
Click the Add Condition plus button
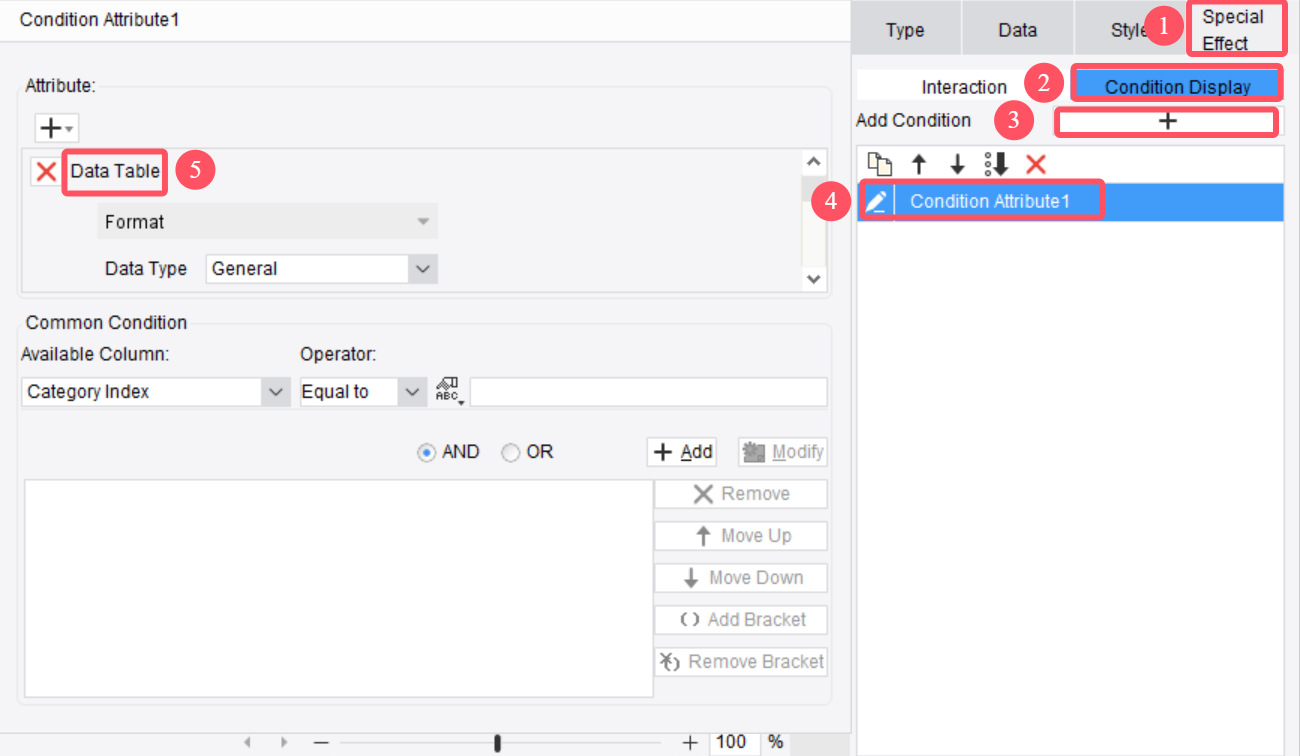pyautogui.click(x=1167, y=121)
